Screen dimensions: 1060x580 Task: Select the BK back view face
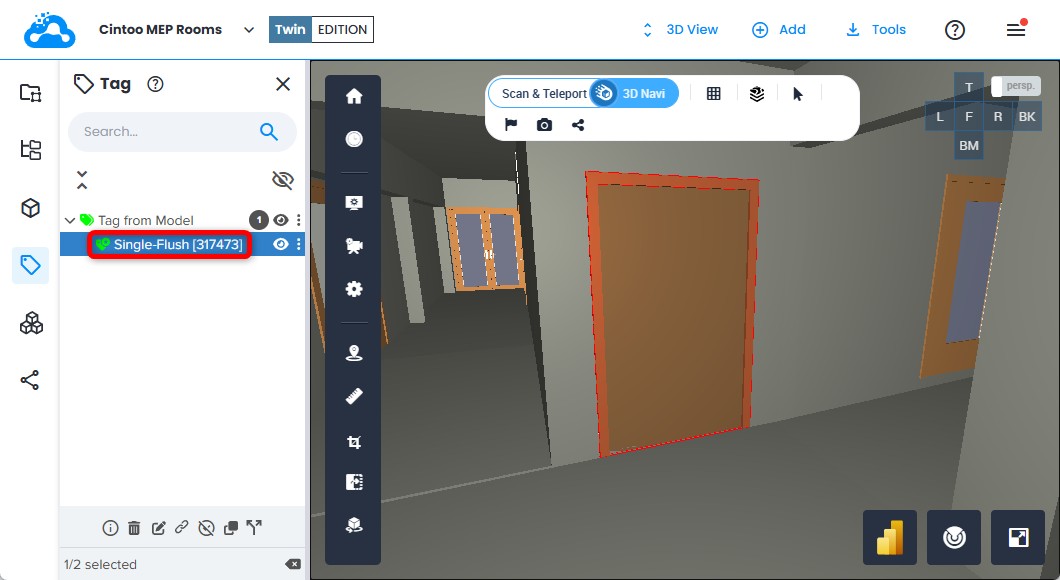(1027, 116)
